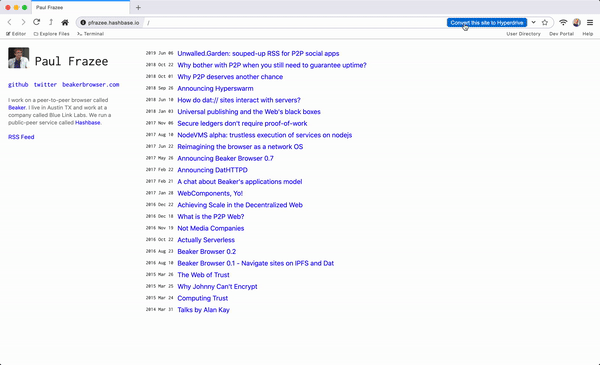Open Announcing Hyperswarm post
This screenshot has height=365, width=600.
coord(215,88)
